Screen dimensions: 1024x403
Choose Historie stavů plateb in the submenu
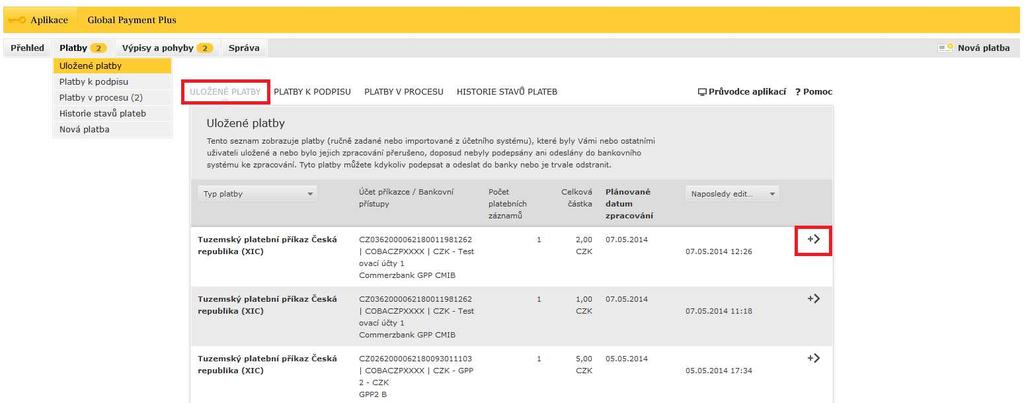tap(112, 114)
